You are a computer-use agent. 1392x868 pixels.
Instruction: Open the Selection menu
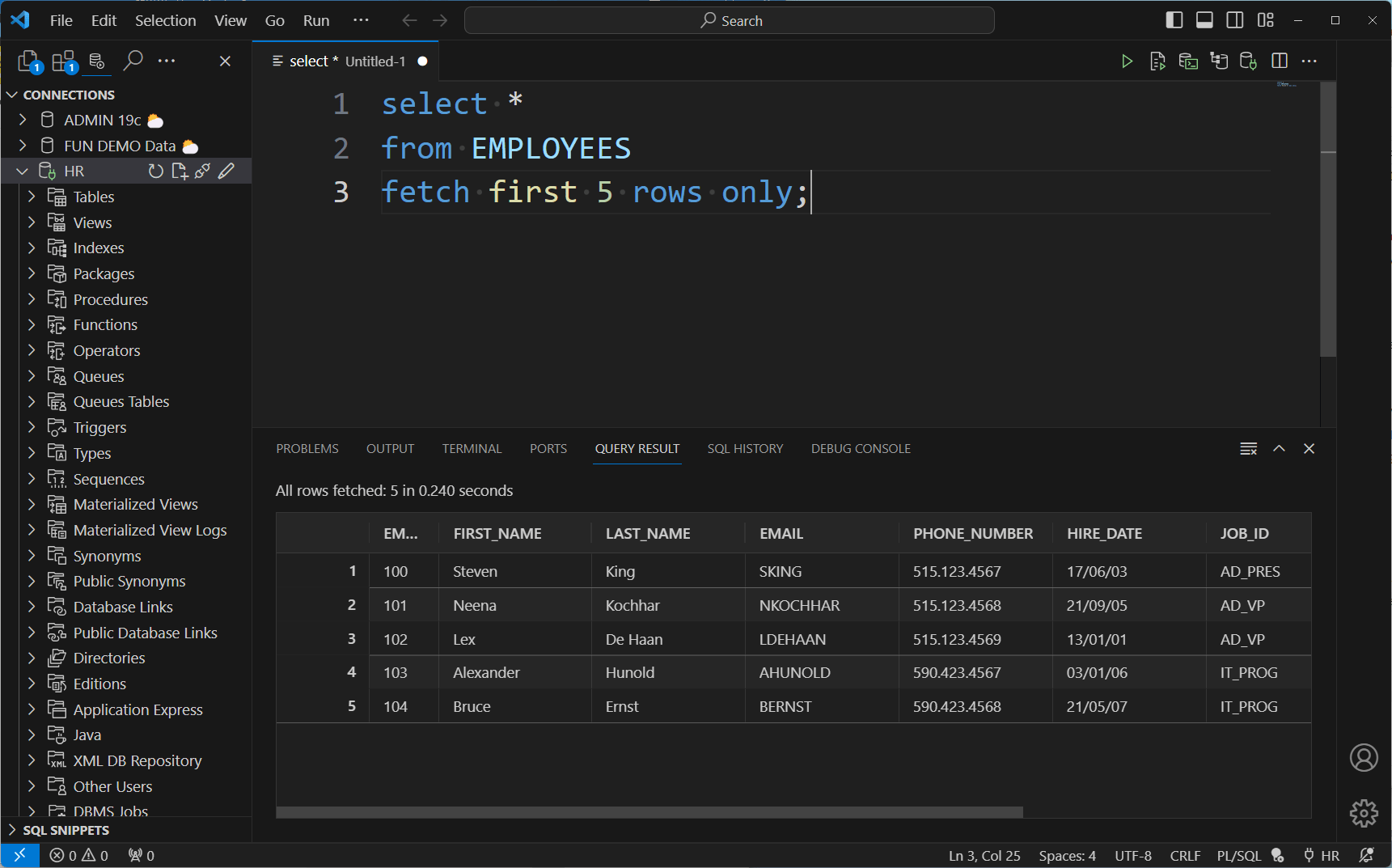[x=165, y=20]
